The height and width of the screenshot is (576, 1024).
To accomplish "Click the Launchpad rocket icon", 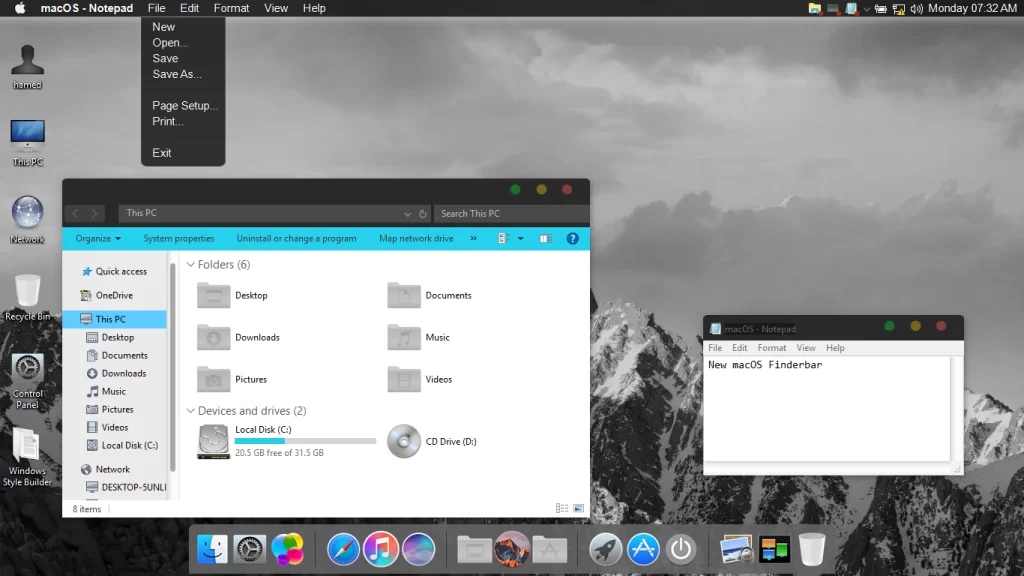I will (605, 549).
